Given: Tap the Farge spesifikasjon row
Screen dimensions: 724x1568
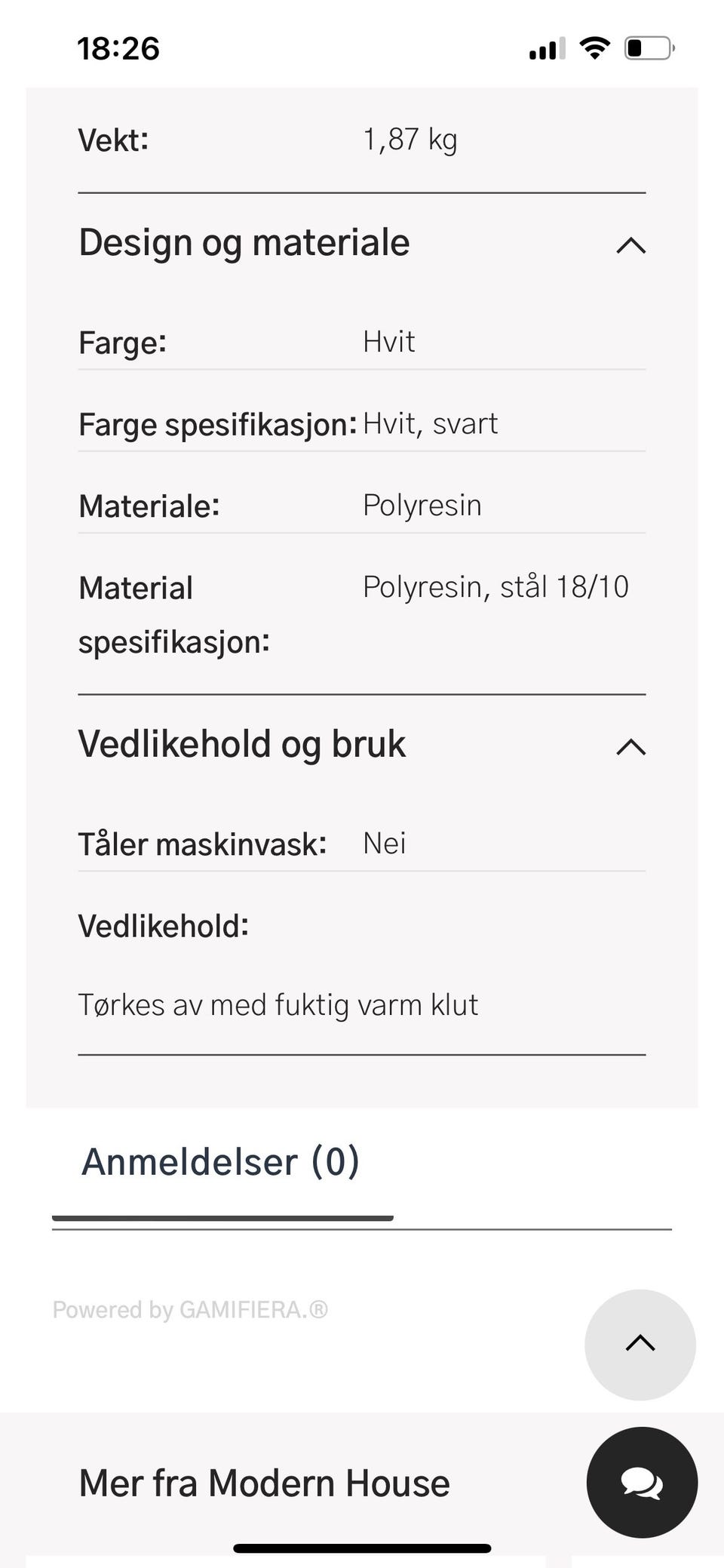Looking at the screenshot, I should click(362, 424).
